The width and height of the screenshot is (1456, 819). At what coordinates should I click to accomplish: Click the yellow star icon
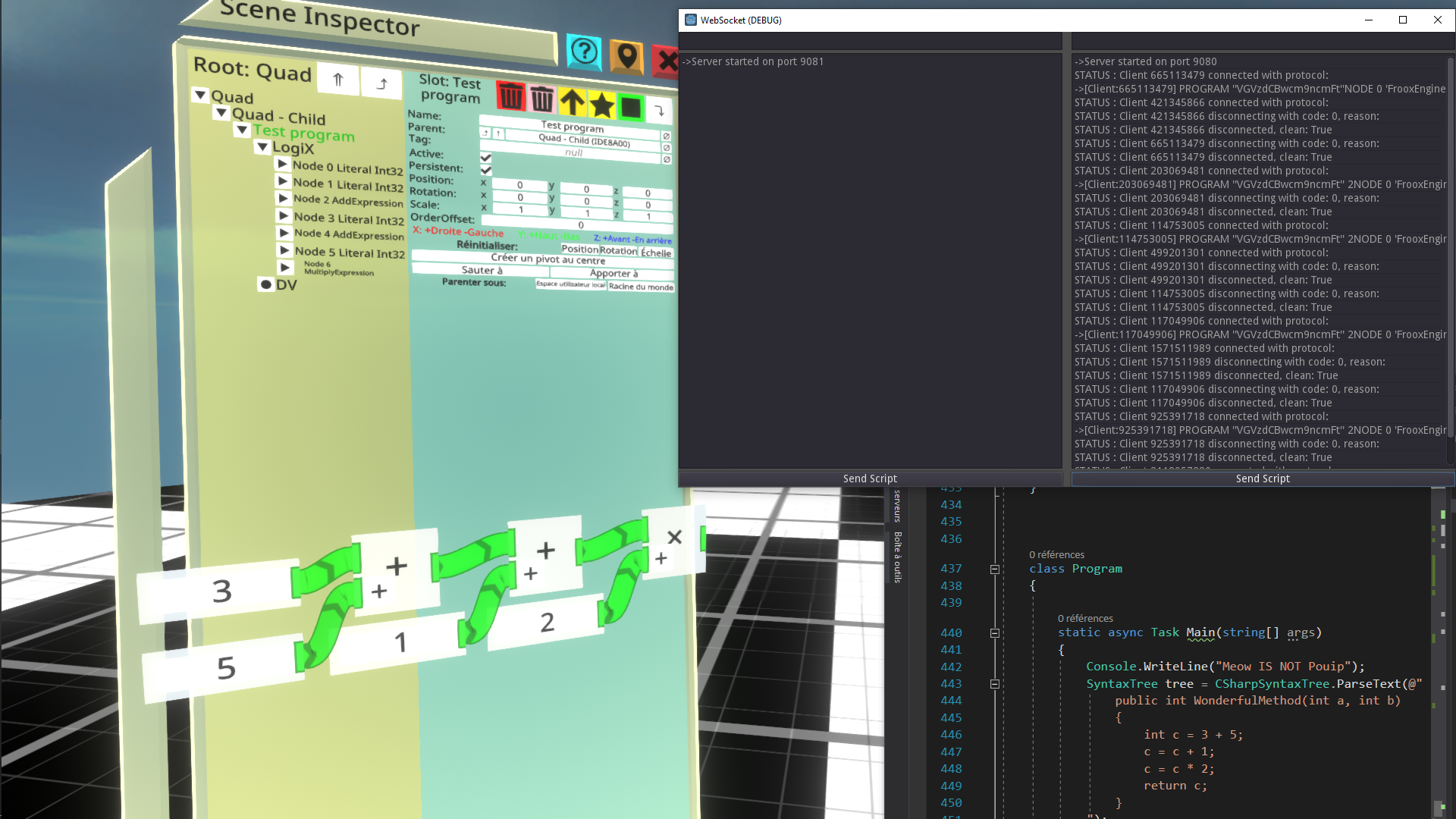tap(602, 105)
